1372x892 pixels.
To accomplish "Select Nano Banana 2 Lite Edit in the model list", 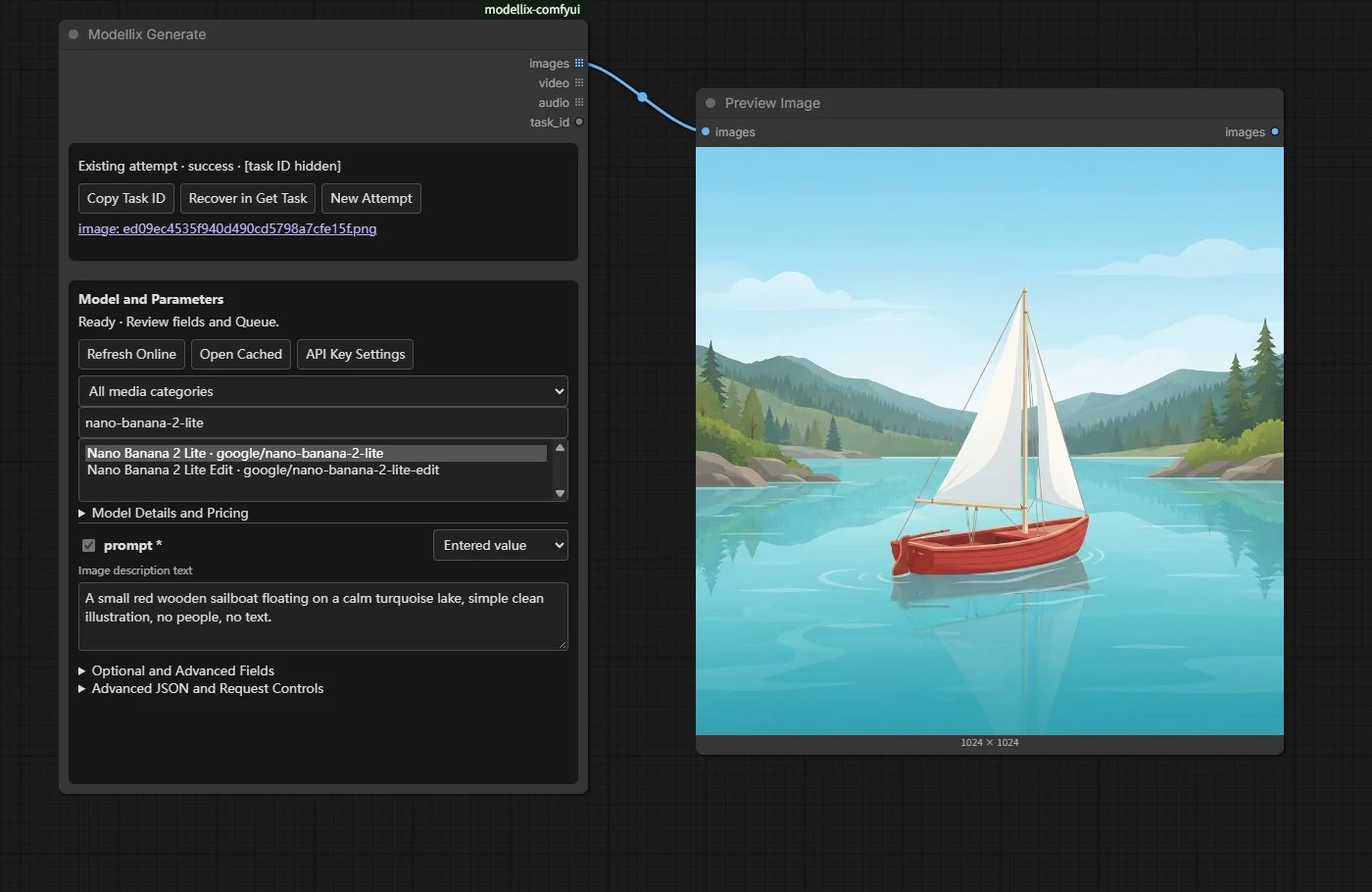I will (316, 471).
